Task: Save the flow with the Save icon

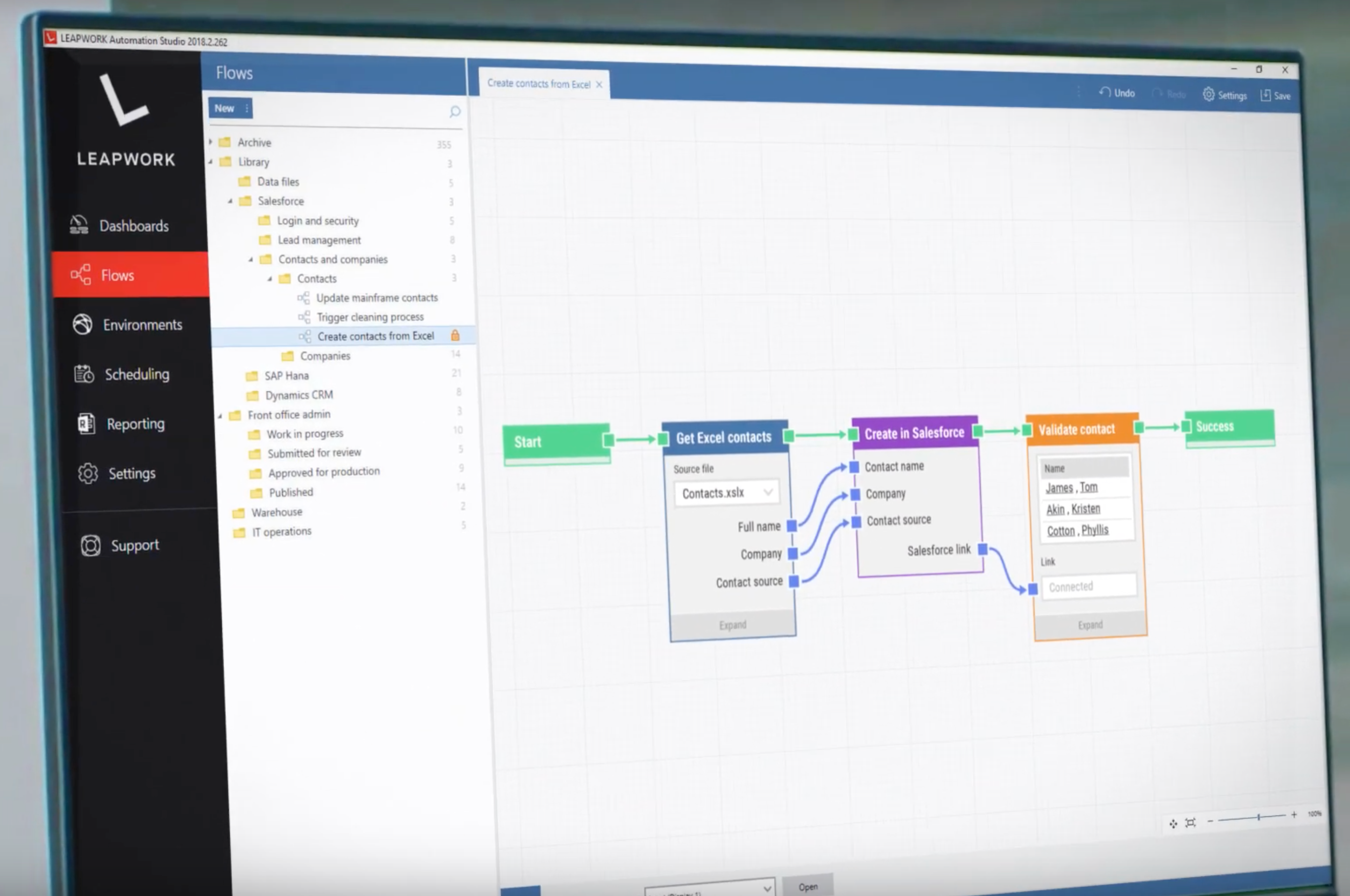Action: point(1275,95)
